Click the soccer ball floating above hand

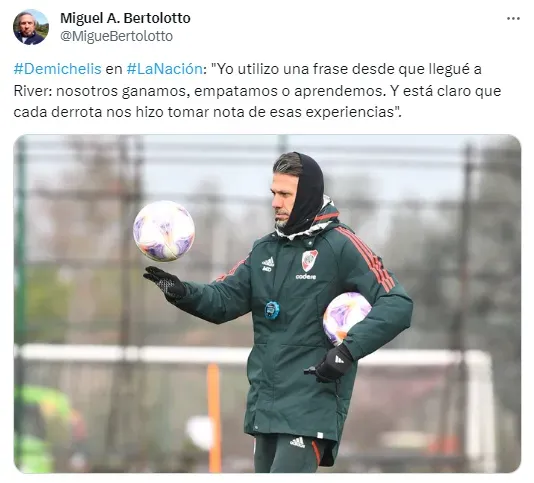tap(164, 231)
